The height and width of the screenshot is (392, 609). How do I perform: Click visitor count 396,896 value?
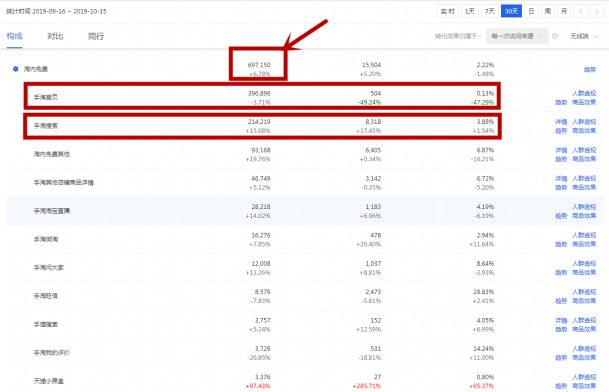[259, 93]
